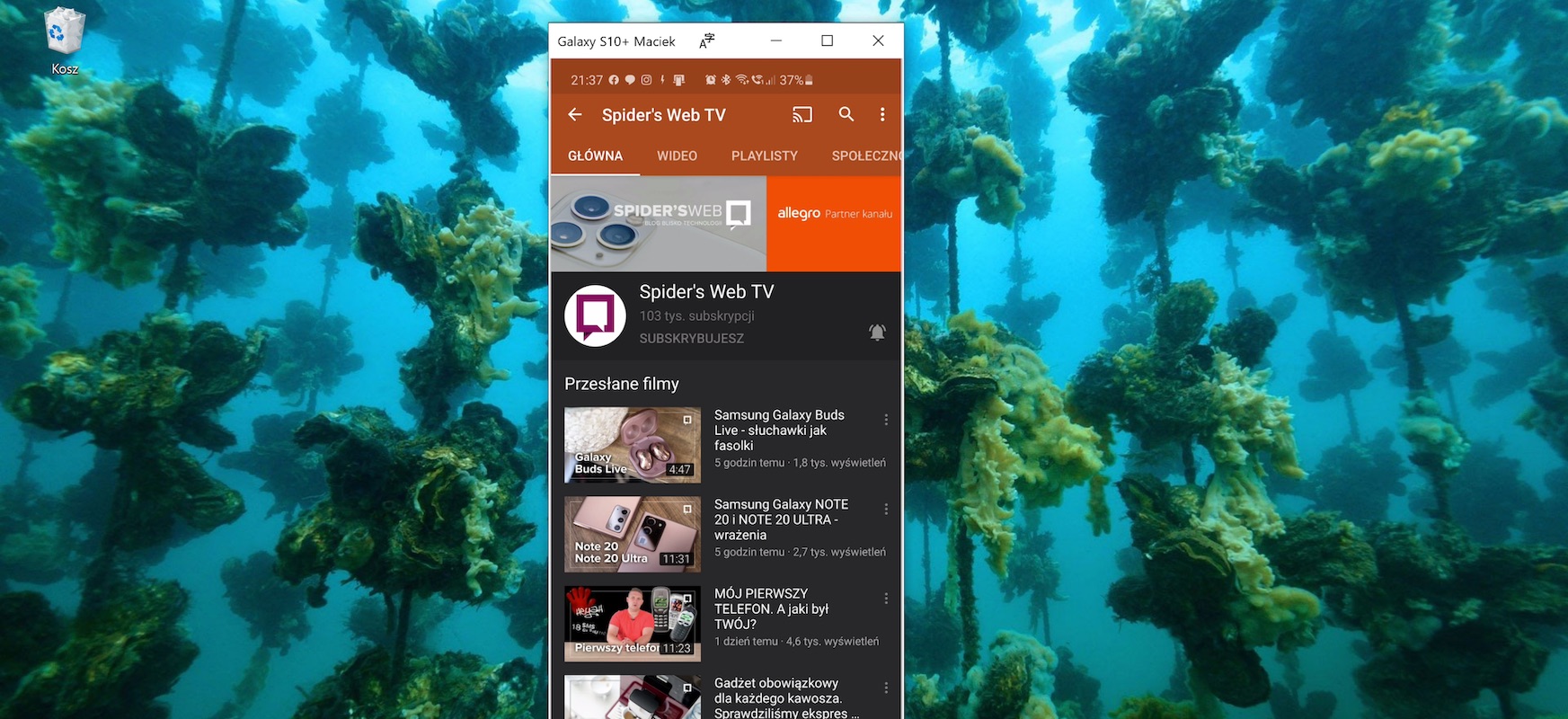The width and height of the screenshot is (1568, 719).
Task: Click the Spider's Web channel banner image
Action: tap(658, 223)
